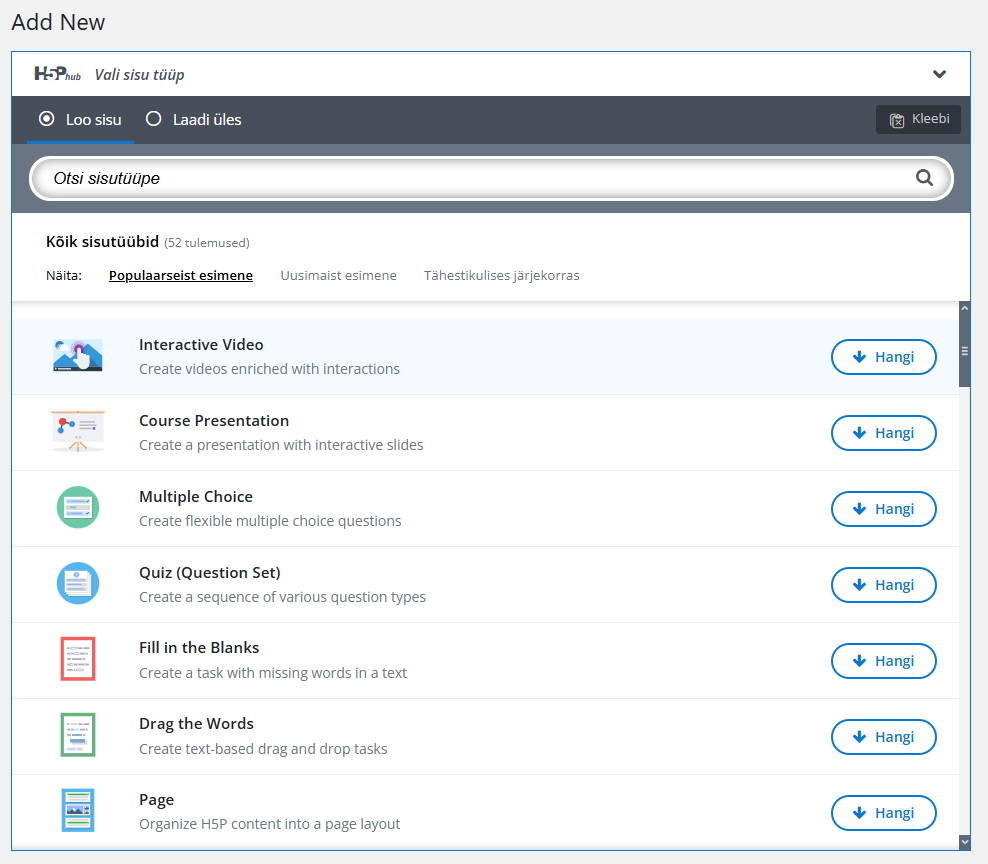Viewport: 988px width, 864px height.
Task: Click Hangi button for Interactive Video
Action: (x=883, y=357)
